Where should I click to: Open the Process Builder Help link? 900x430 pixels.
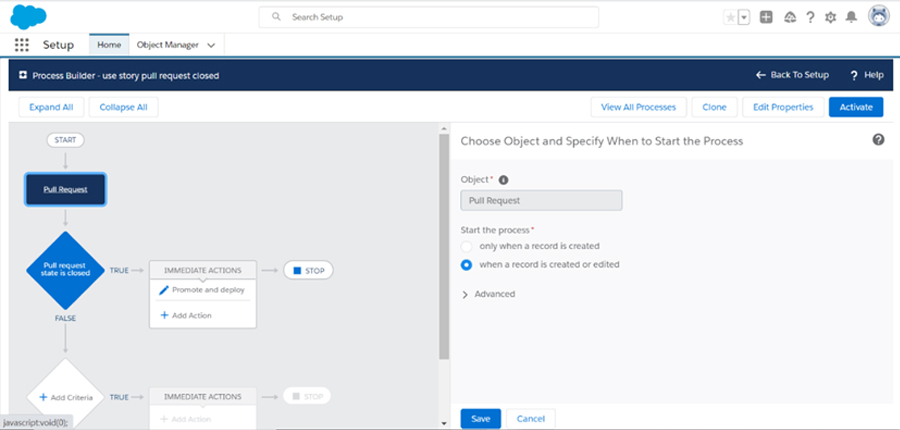tap(867, 75)
